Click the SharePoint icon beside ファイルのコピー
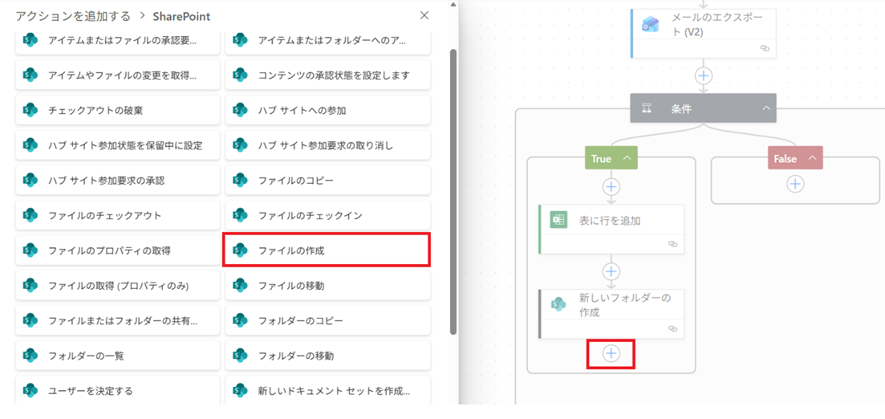The width and height of the screenshot is (885, 419). click(240, 180)
